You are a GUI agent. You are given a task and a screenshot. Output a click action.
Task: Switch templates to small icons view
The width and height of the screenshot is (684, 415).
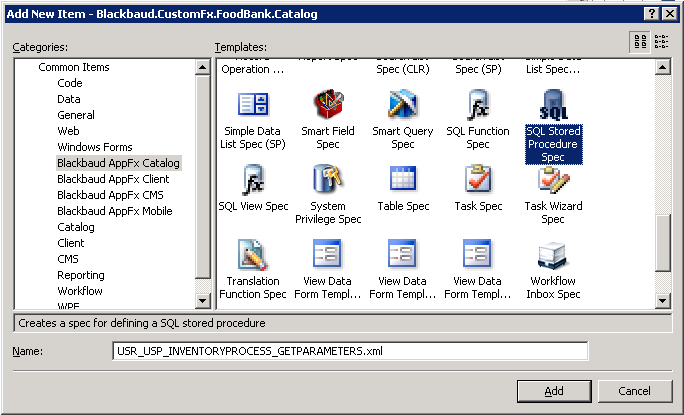click(x=661, y=41)
